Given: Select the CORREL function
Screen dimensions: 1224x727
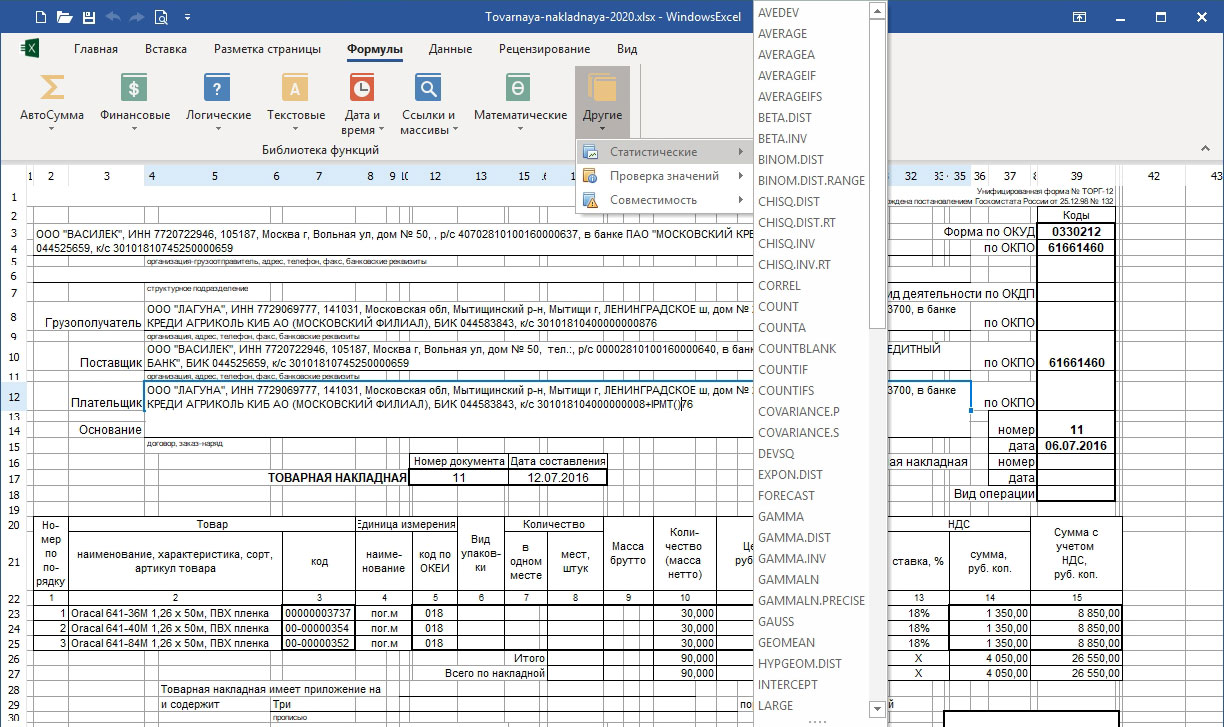Looking at the screenshot, I should tap(780, 286).
